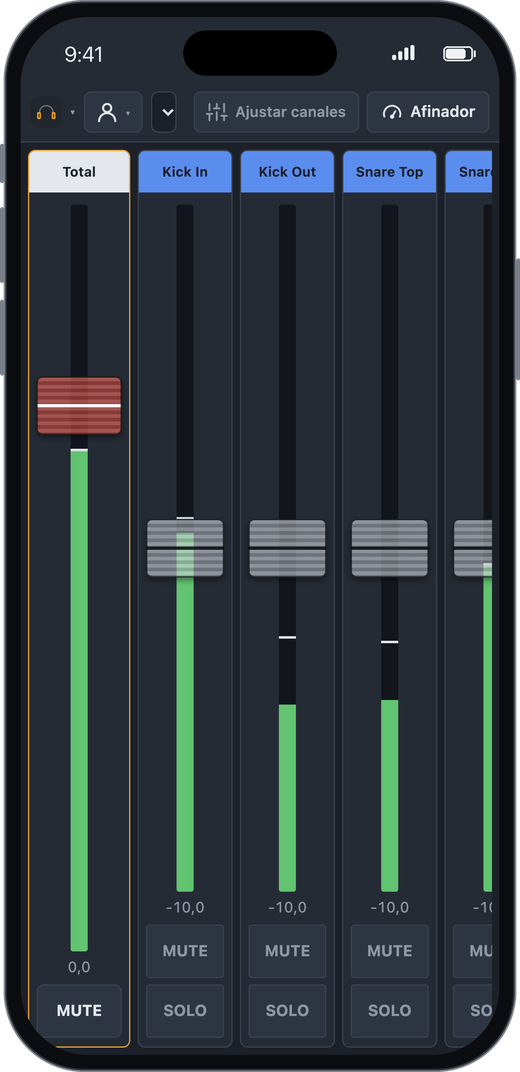Open the user profile dropdown arrow

128,113
